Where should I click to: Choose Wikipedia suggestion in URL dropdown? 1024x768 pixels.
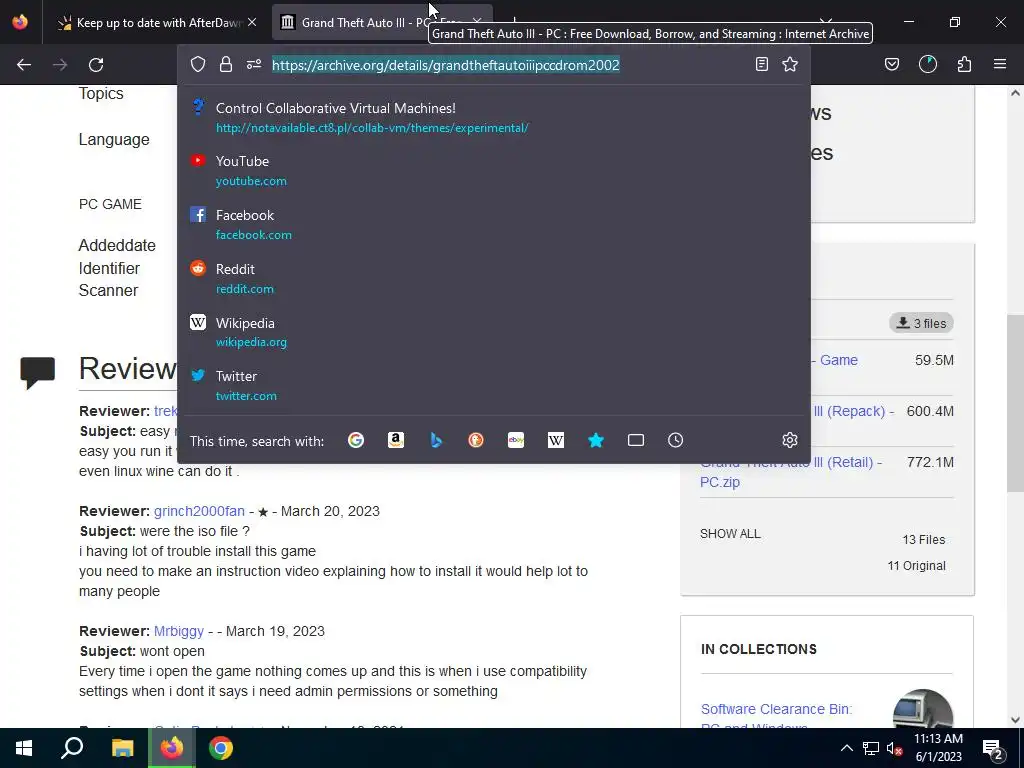(x=494, y=332)
